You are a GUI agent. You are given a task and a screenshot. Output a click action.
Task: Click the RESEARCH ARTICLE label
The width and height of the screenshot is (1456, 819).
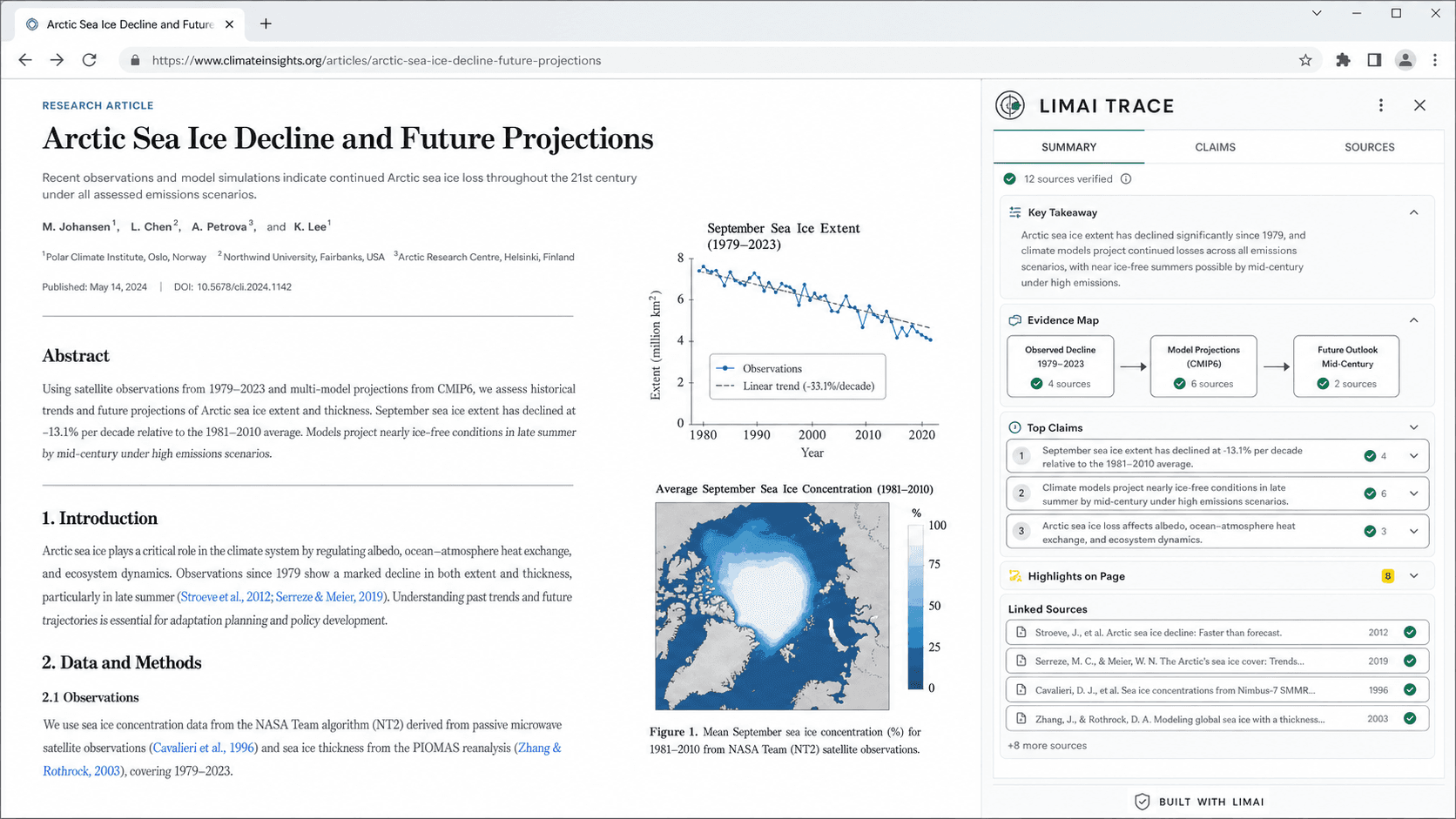[x=98, y=105]
